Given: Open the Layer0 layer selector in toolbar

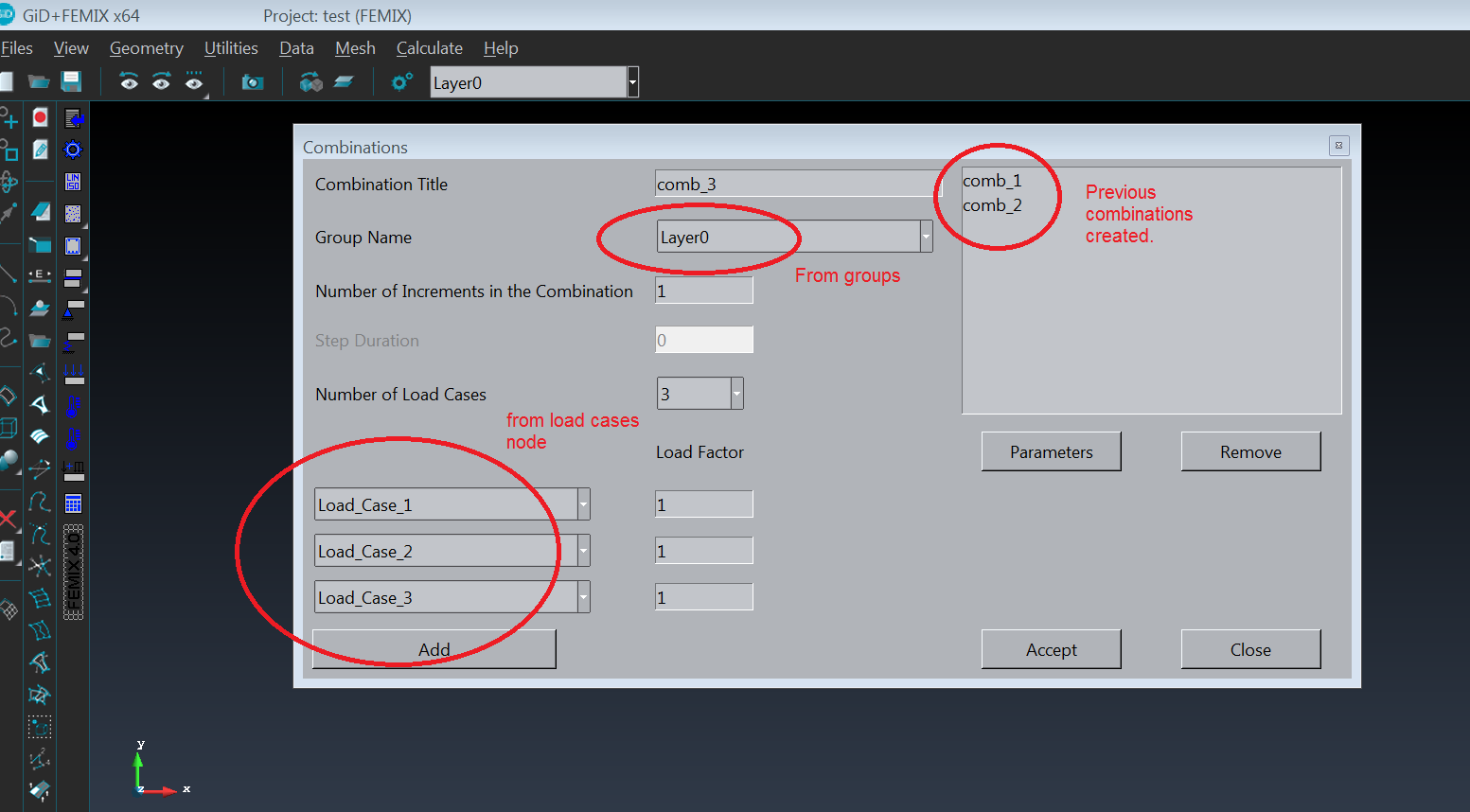Looking at the screenshot, I should point(632,82).
